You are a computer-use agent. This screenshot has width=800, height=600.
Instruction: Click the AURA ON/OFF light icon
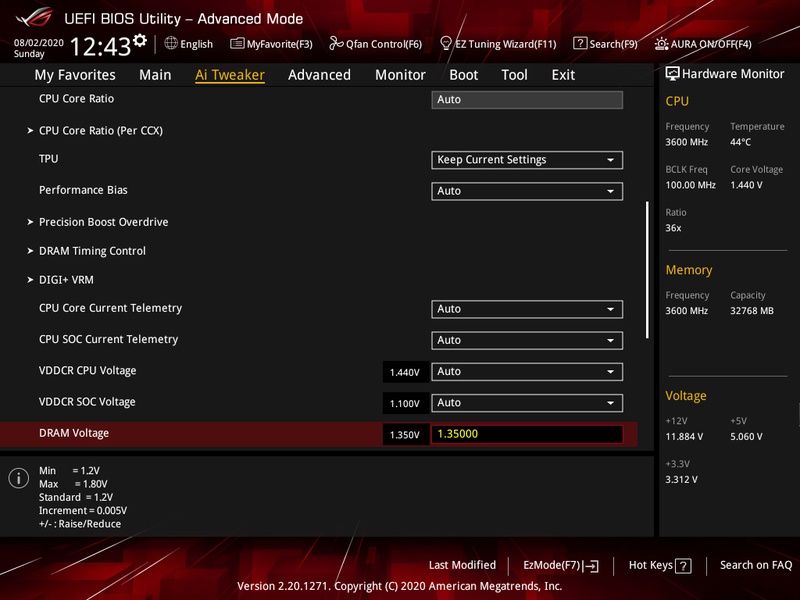click(661, 44)
